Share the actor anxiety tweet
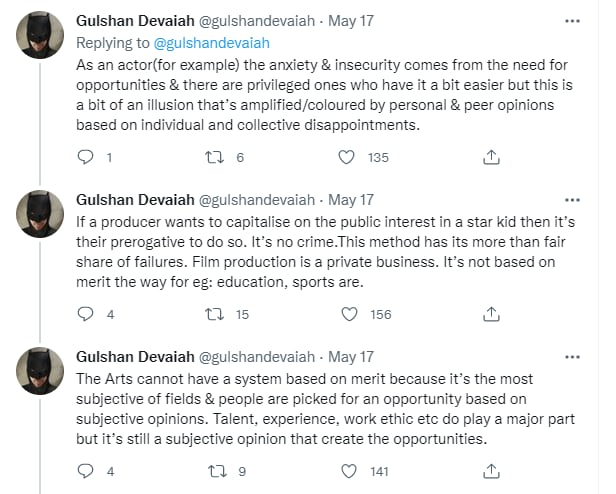Screen dimensions: 616x494 [491, 157]
